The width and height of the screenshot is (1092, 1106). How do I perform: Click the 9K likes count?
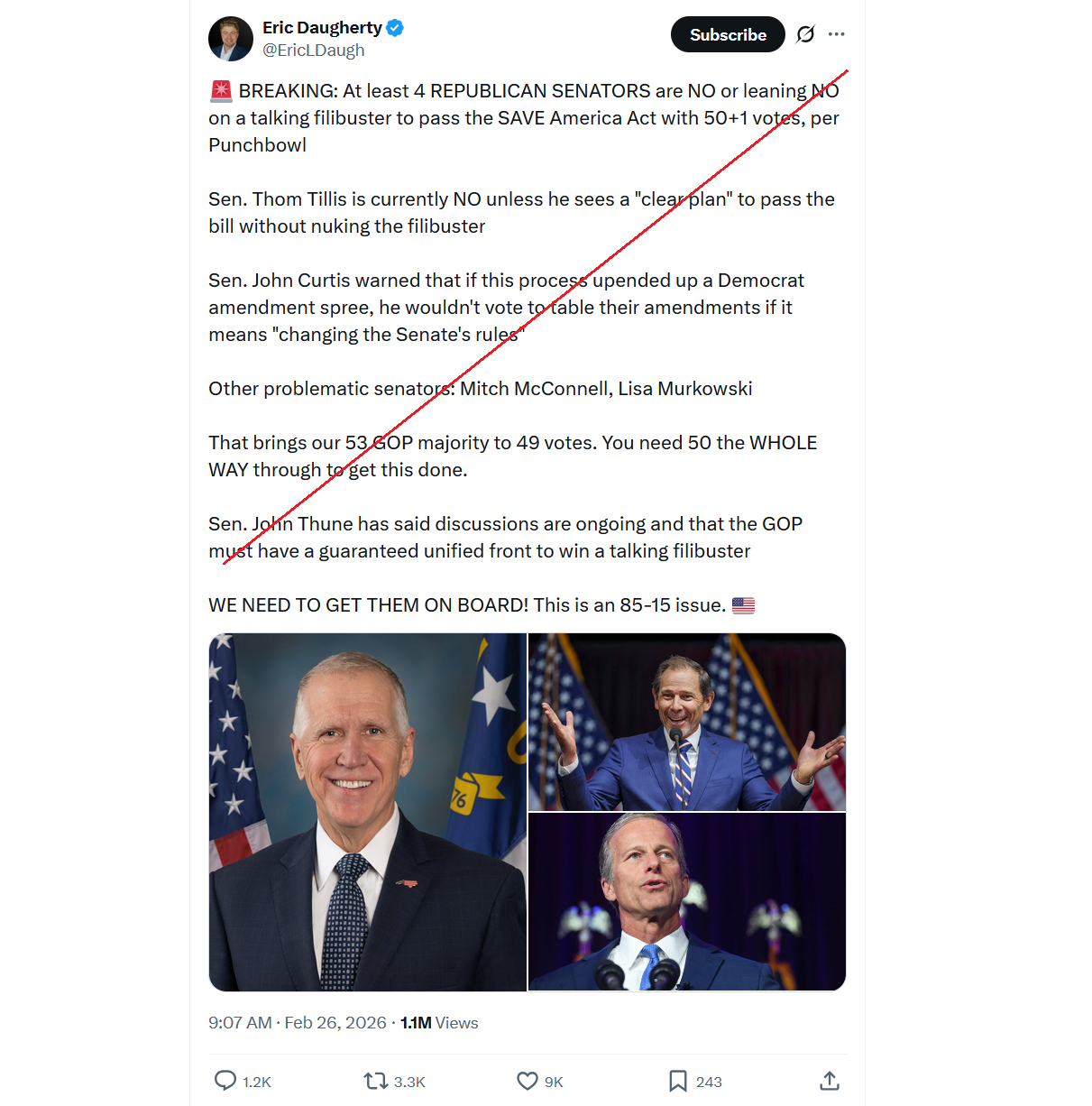[554, 1082]
